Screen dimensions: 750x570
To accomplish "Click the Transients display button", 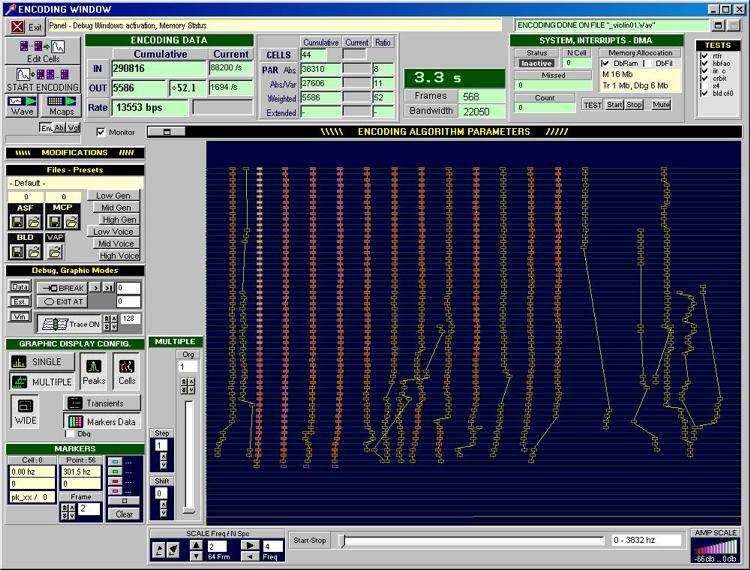I will point(103,402).
